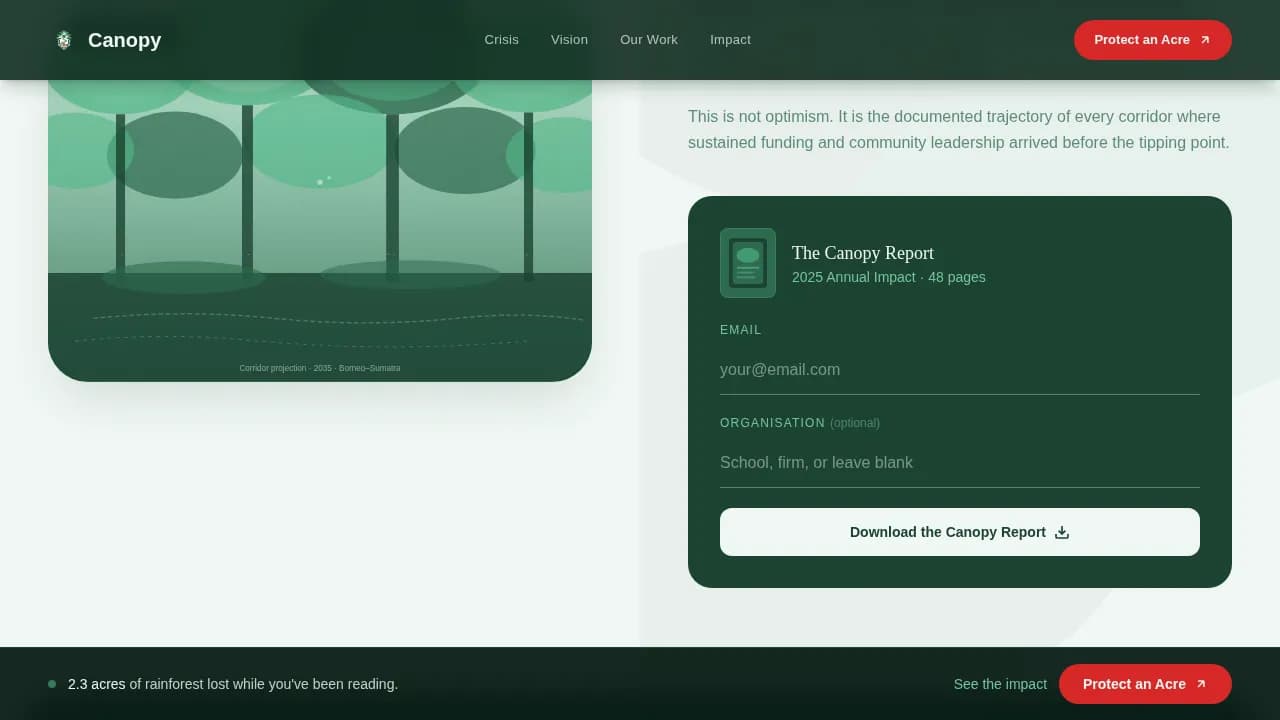Image resolution: width=1280 pixels, height=720 pixels.
Task: Click the Corridor projection 2035 caption
Action: 320,368
